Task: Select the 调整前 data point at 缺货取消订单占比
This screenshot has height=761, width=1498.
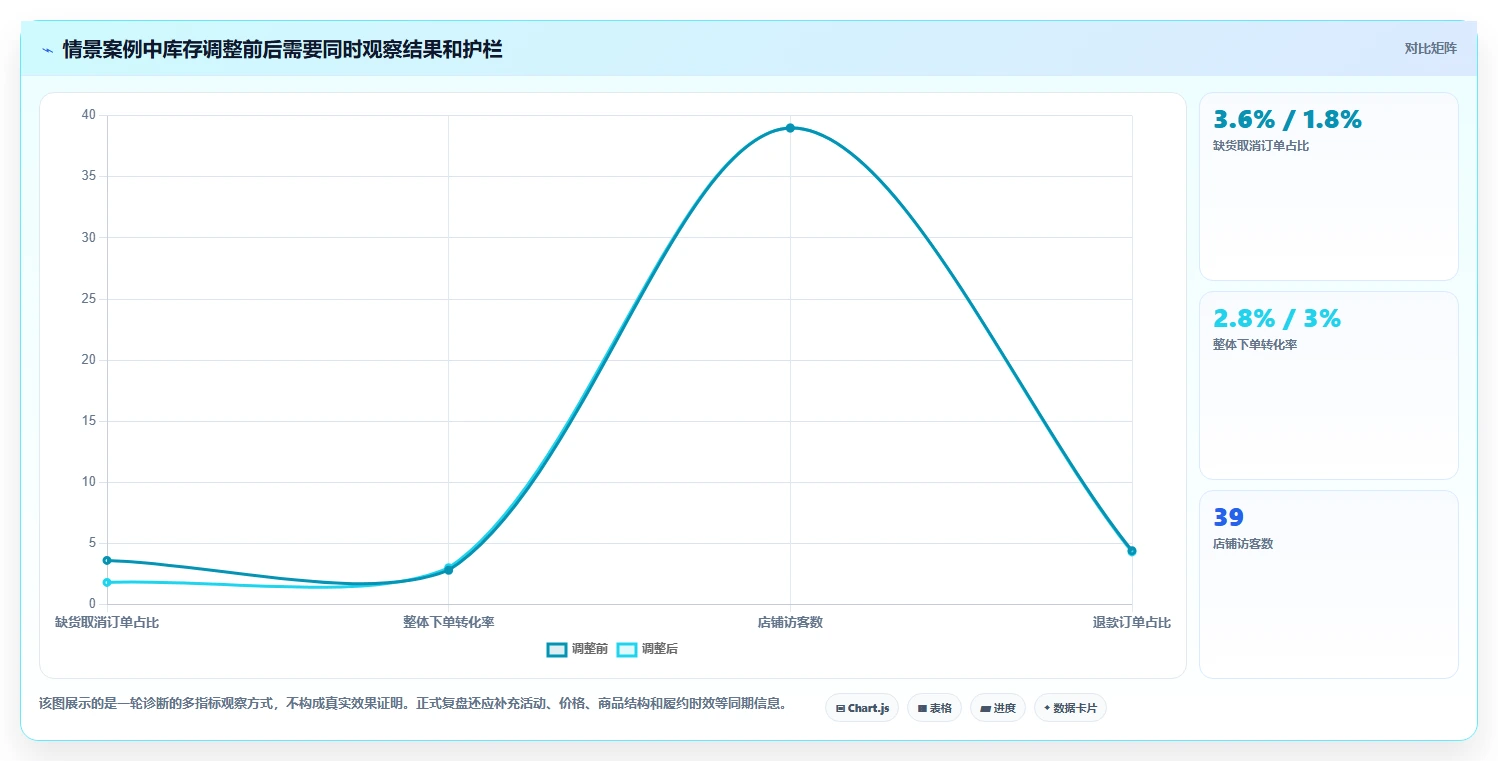Action: (x=107, y=560)
